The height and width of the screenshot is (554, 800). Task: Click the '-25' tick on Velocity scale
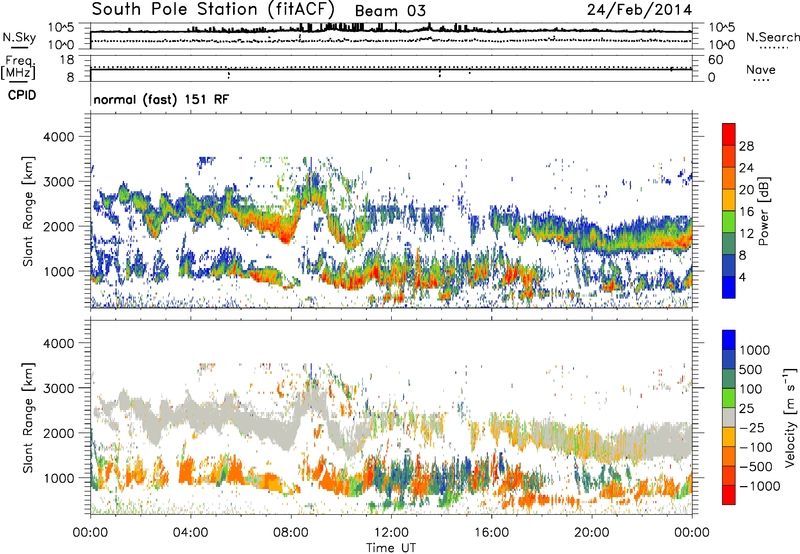(752, 427)
